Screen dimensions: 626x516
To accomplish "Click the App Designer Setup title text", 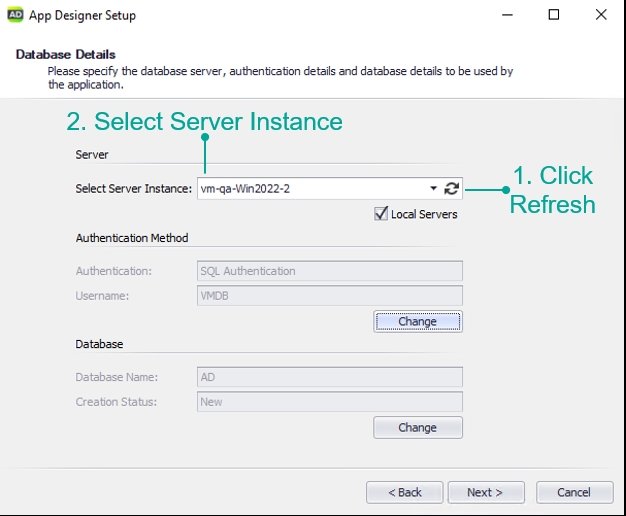I will 82,15.
